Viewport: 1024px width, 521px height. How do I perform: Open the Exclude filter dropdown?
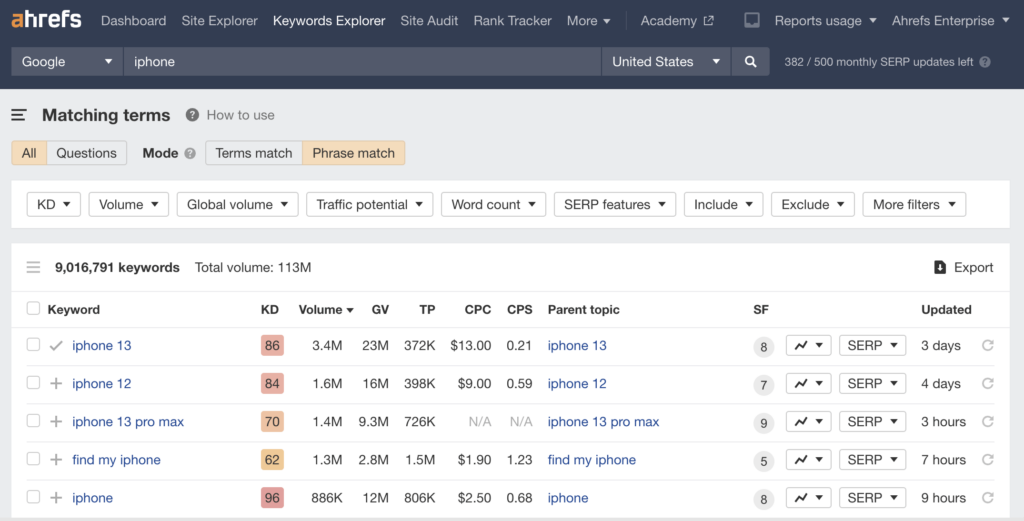pos(813,204)
